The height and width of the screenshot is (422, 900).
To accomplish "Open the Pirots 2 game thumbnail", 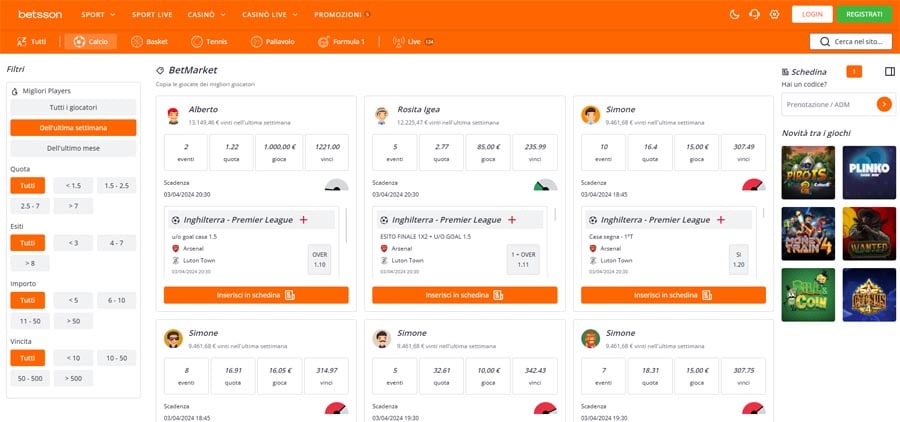I will tap(808, 172).
